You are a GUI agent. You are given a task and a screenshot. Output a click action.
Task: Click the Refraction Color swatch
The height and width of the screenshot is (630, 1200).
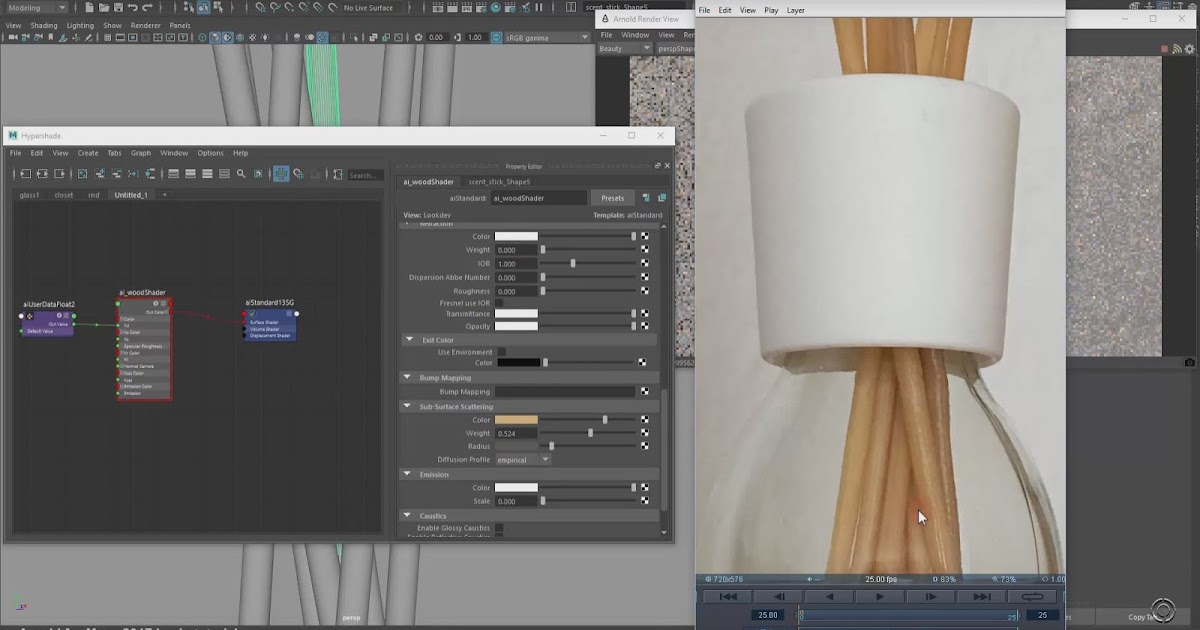click(x=516, y=236)
